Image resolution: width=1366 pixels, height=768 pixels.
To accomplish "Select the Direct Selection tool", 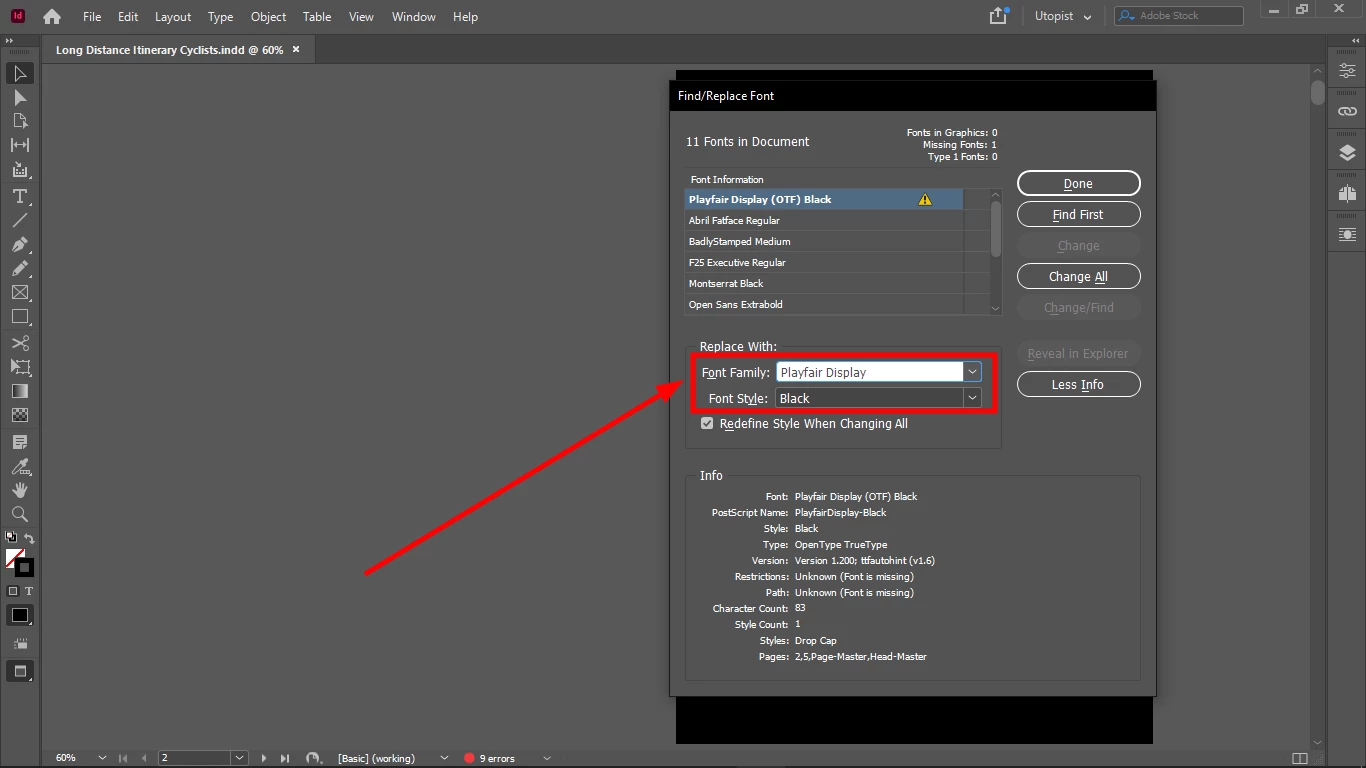I will point(20,98).
